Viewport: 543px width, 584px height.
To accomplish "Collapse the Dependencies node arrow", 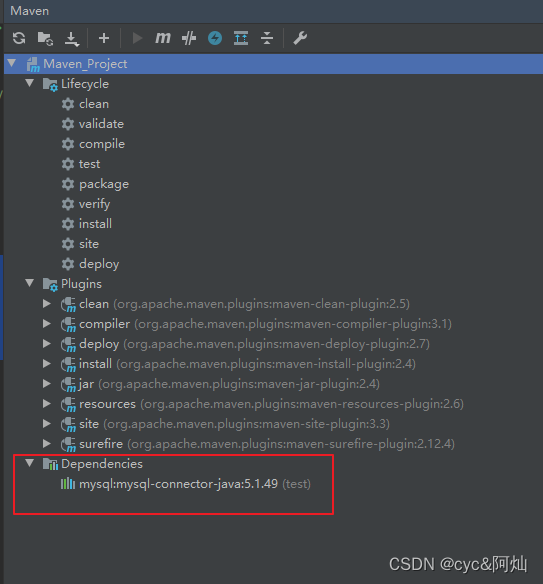I will pyautogui.click(x=30, y=463).
